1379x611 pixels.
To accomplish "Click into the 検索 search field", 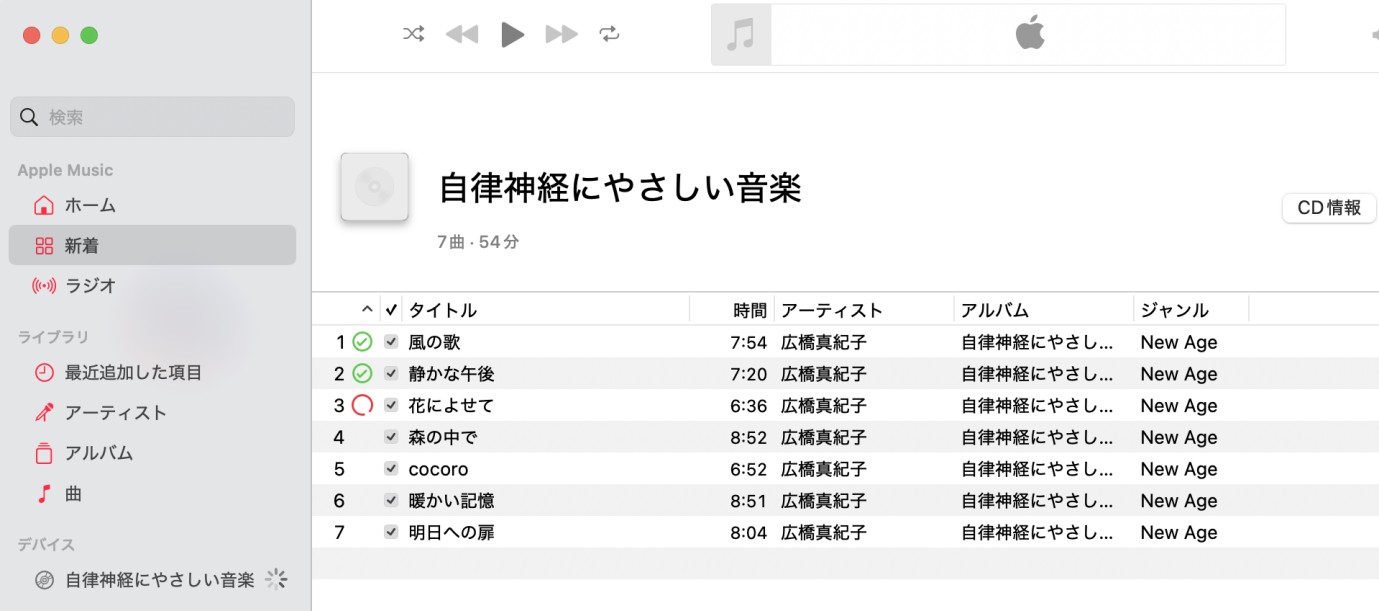I will [x=152, y=117].
